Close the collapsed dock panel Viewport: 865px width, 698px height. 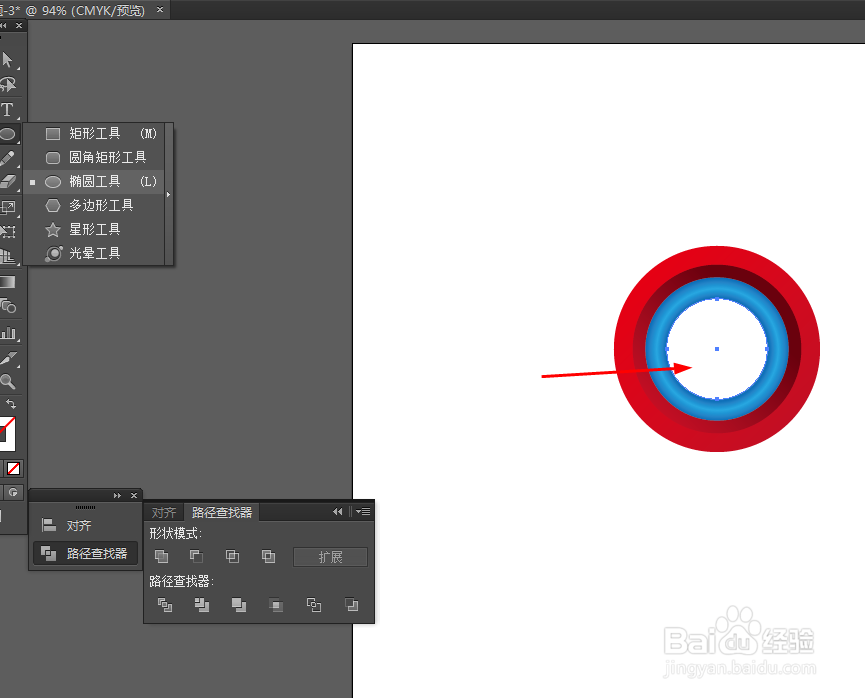pos(134,495)
